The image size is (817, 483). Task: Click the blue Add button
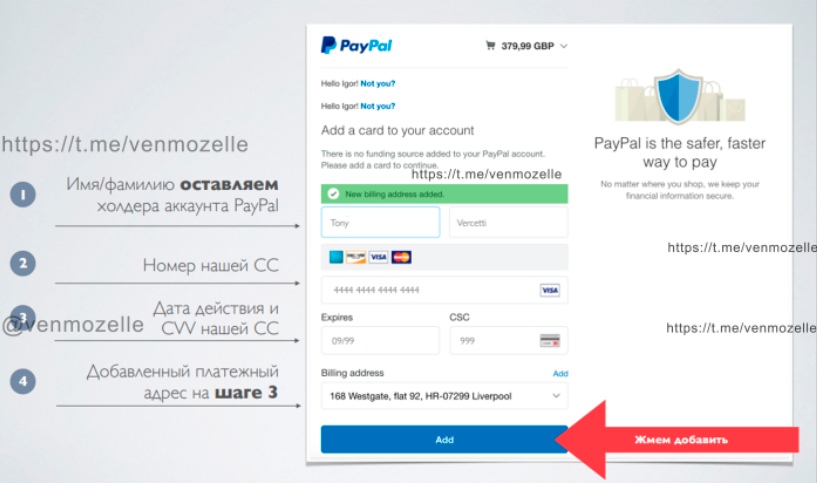[x=444, y=439]
